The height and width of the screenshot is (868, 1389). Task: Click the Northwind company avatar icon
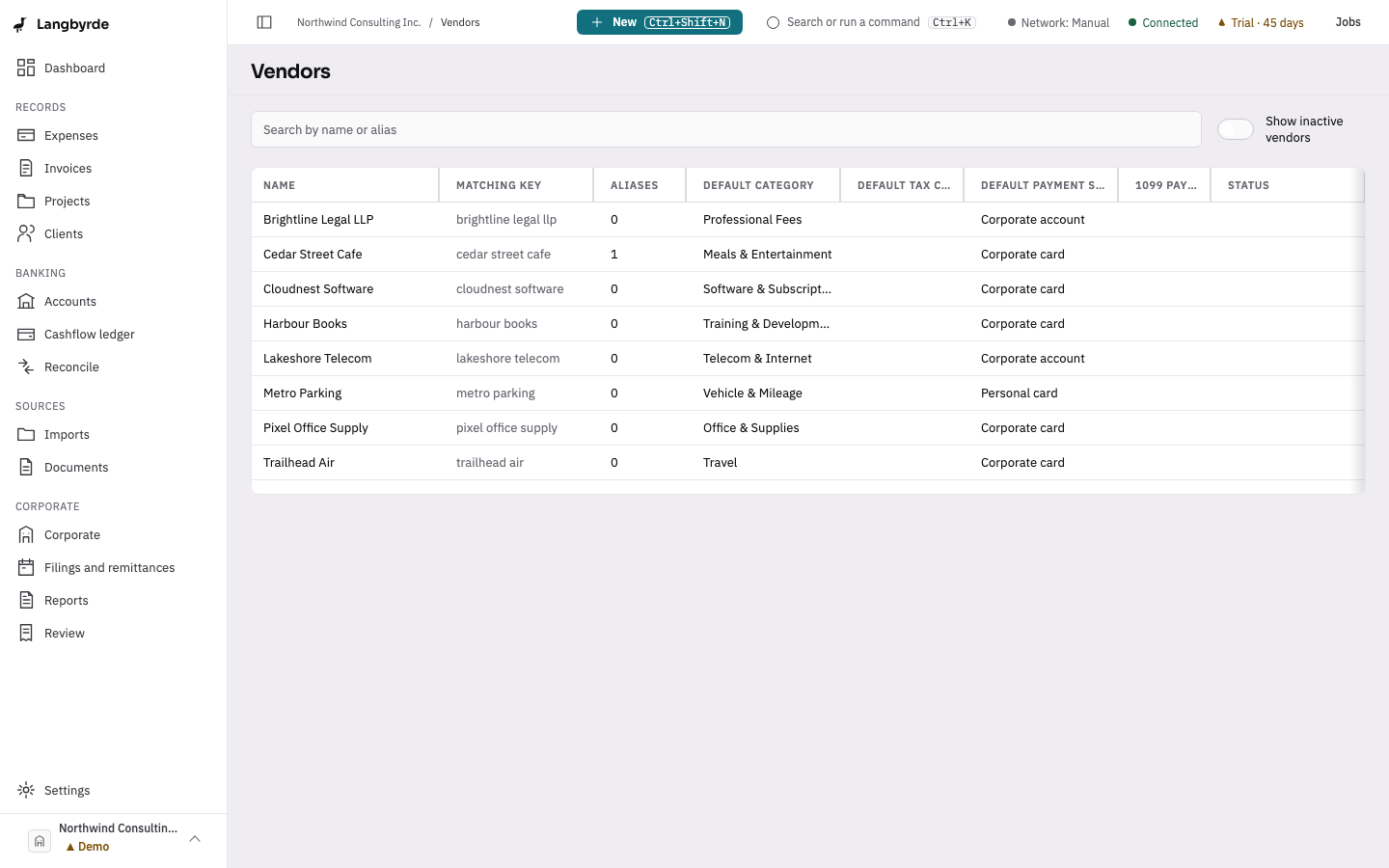40,841
